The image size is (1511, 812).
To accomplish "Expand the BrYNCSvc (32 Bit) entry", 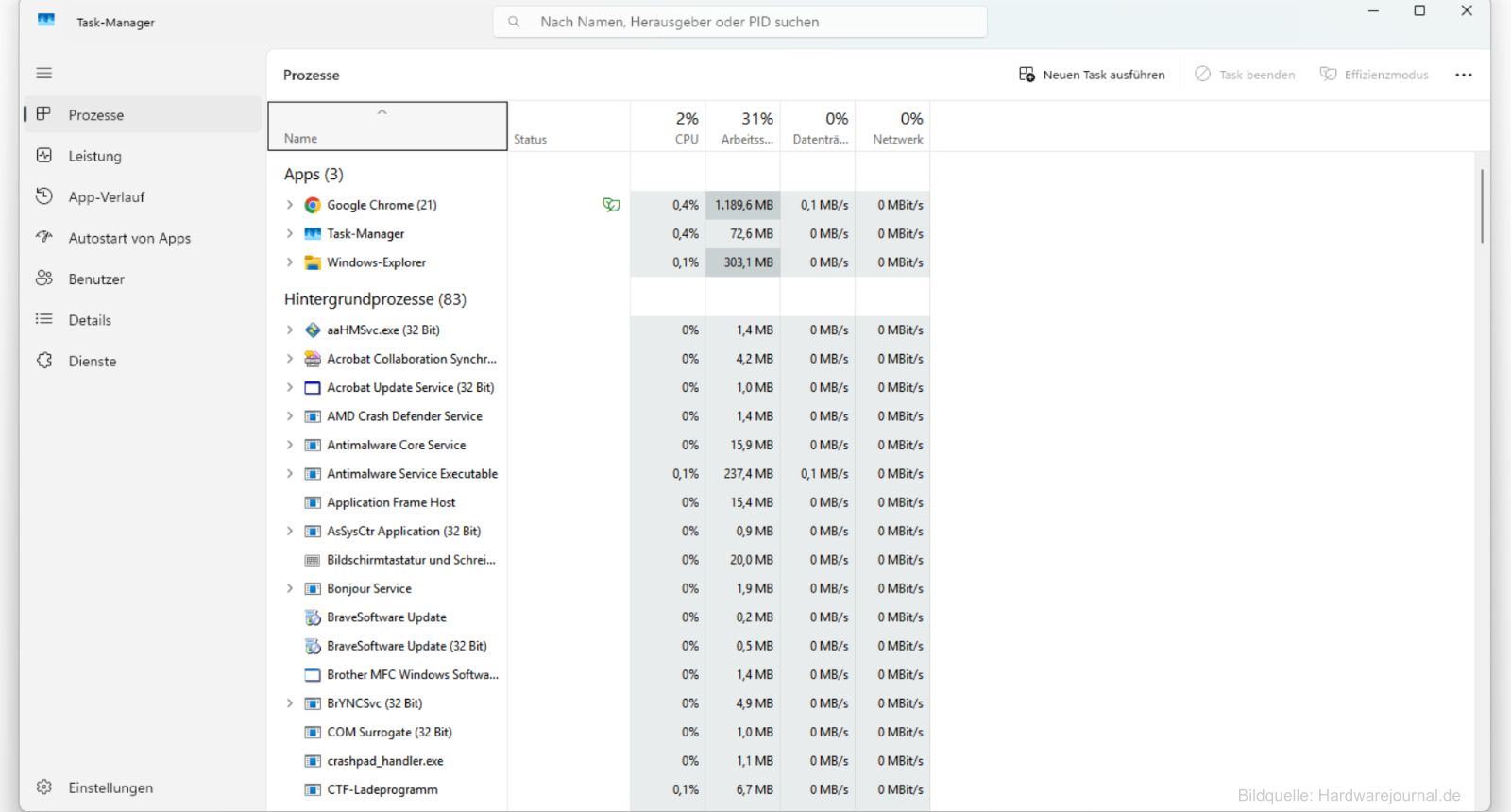I will (x=290, y=703).
